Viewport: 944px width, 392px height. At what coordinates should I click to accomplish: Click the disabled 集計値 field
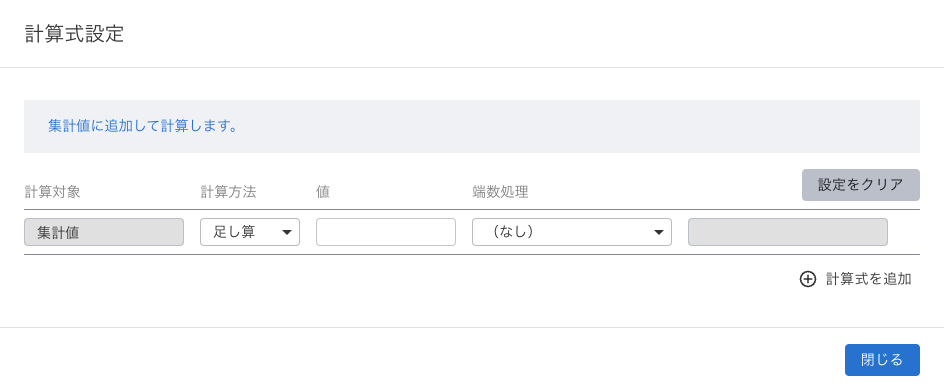tap(104, 232)
